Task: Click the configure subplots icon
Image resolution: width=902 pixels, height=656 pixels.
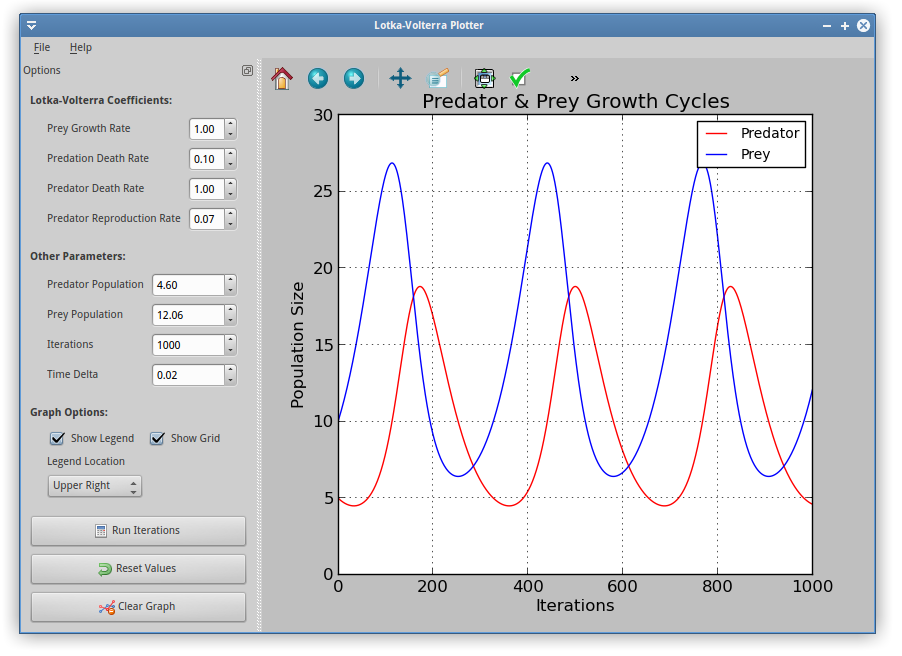Action: click(483, 78)
